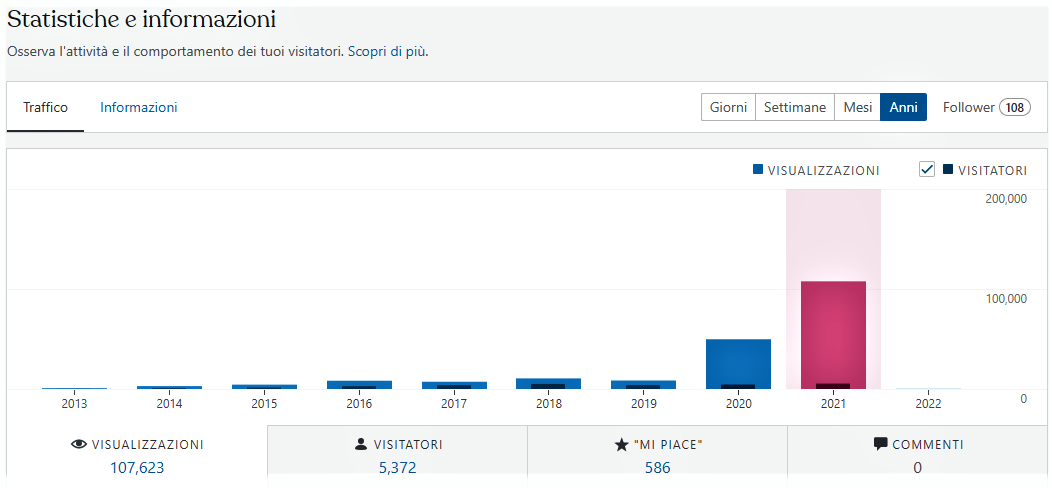Click the speech bubble icon beside Commenti

coord(880,444)
